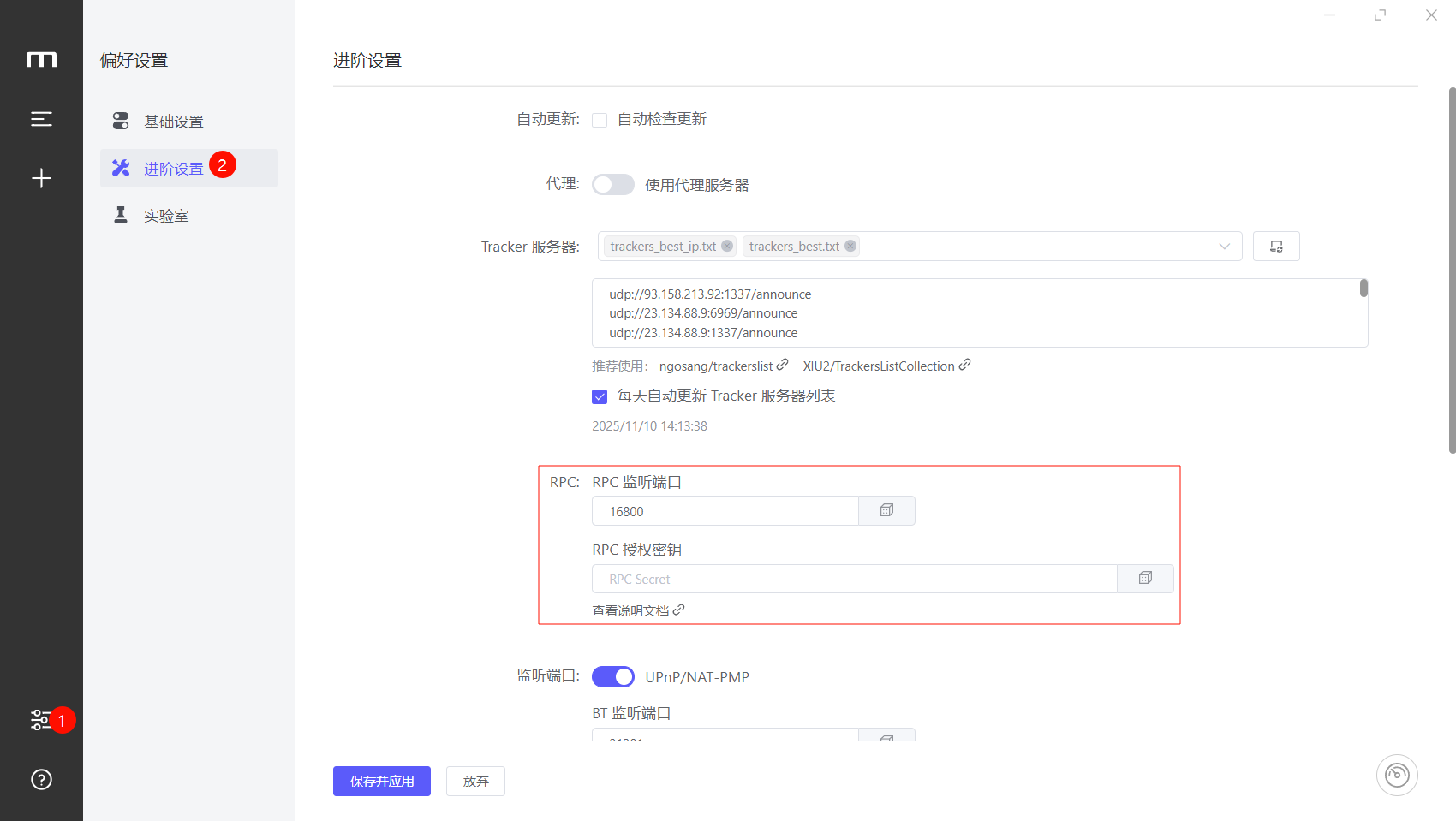Enable the proxy server toggle

(x=612, y=184)
